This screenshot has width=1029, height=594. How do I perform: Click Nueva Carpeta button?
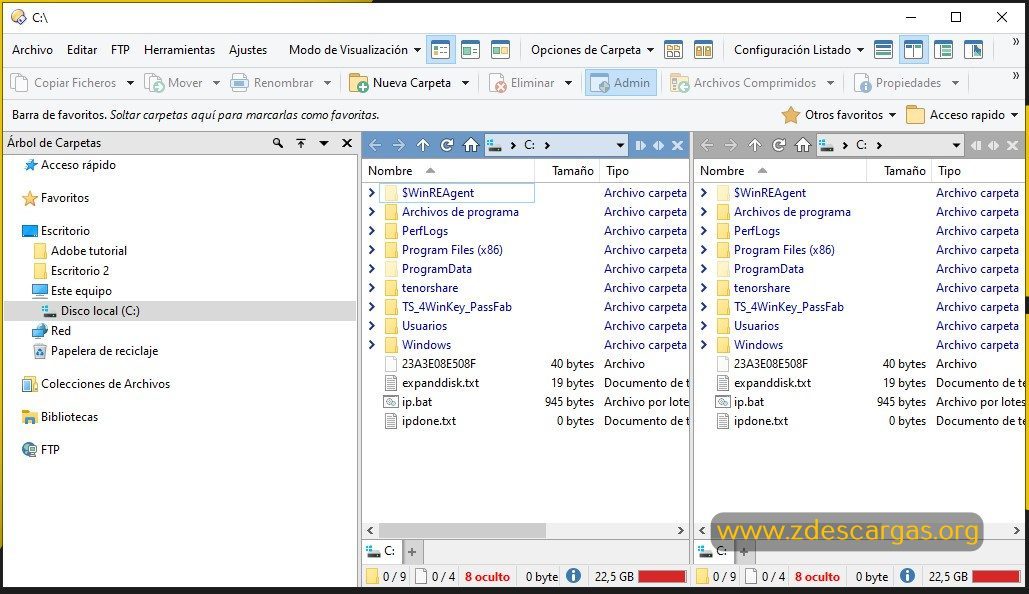[401, 83]
